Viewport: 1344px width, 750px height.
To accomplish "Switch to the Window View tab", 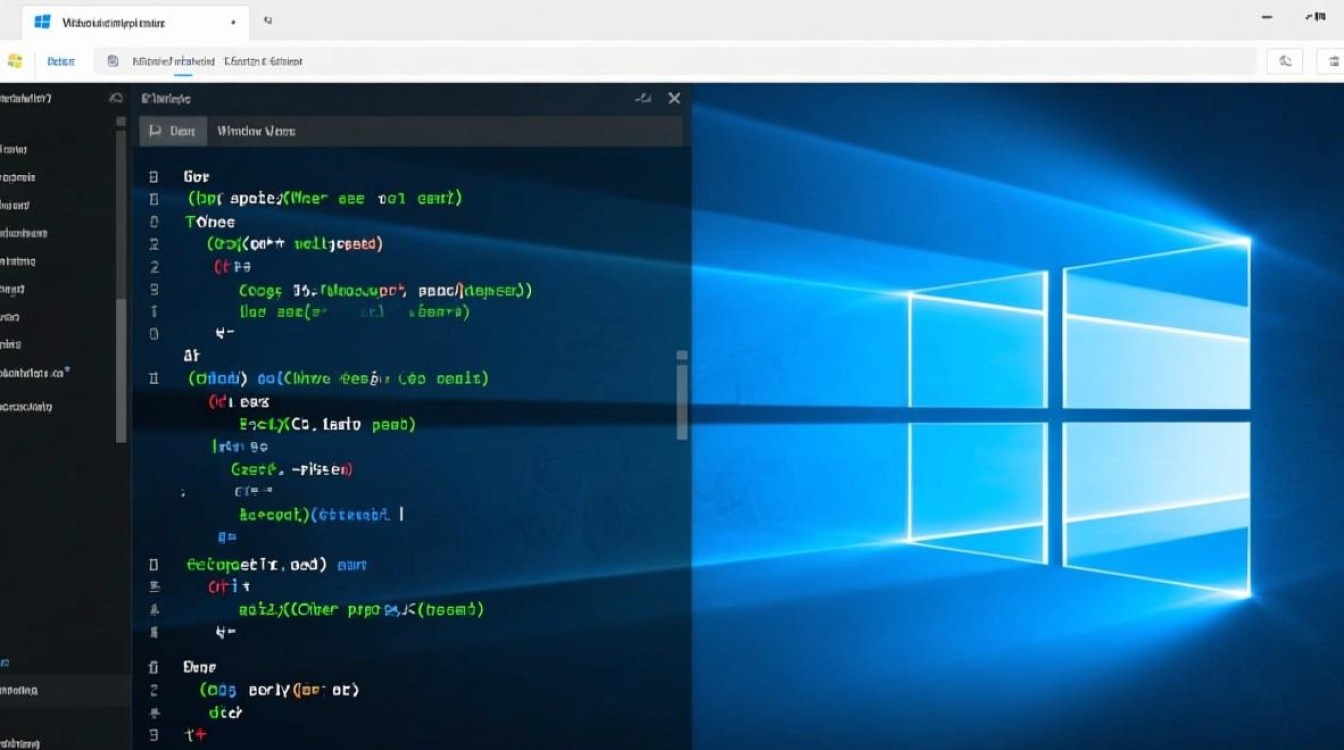I will click(x=257, y=131).
